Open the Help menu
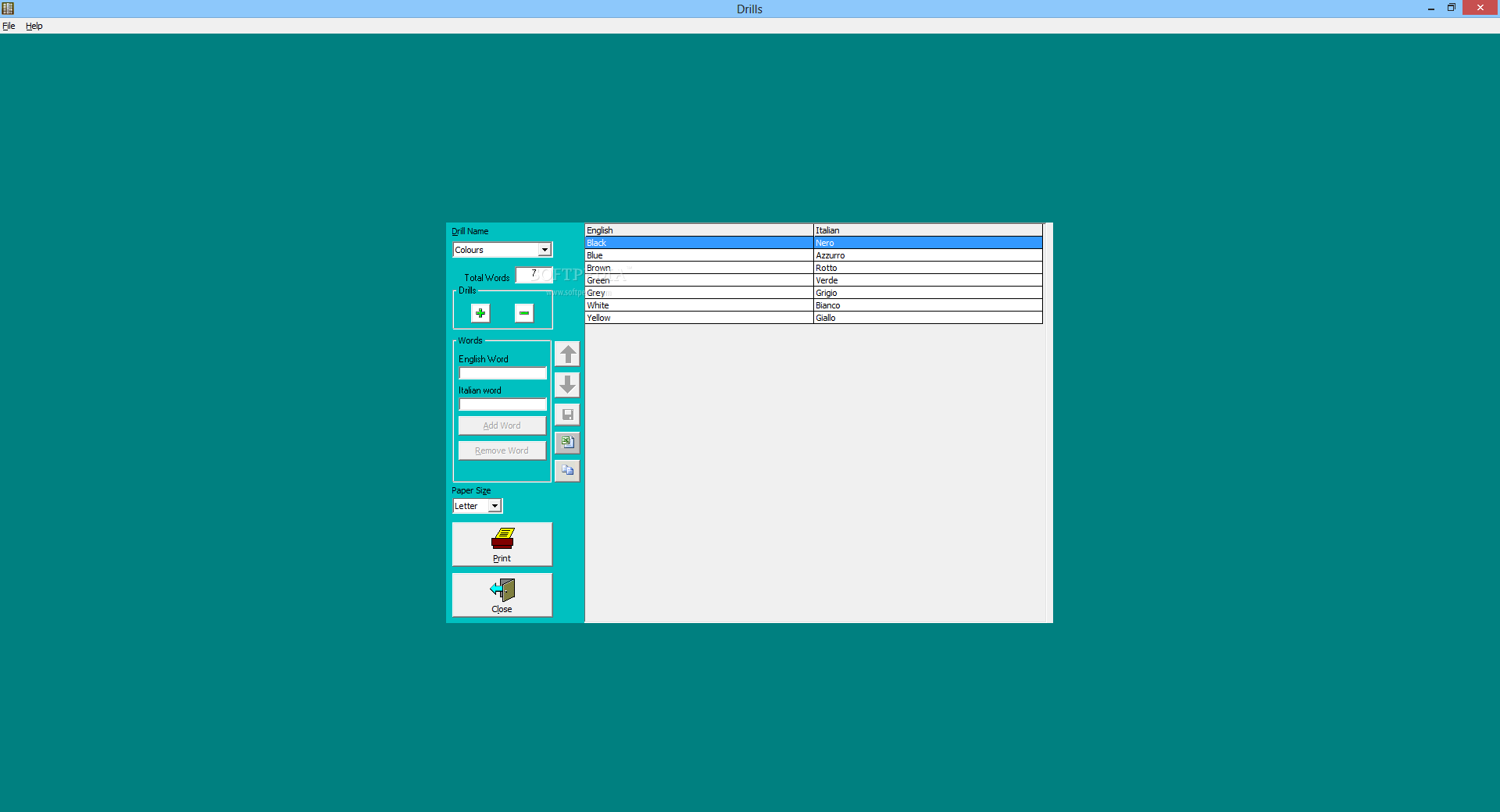1500x812 pixels. 34,26
